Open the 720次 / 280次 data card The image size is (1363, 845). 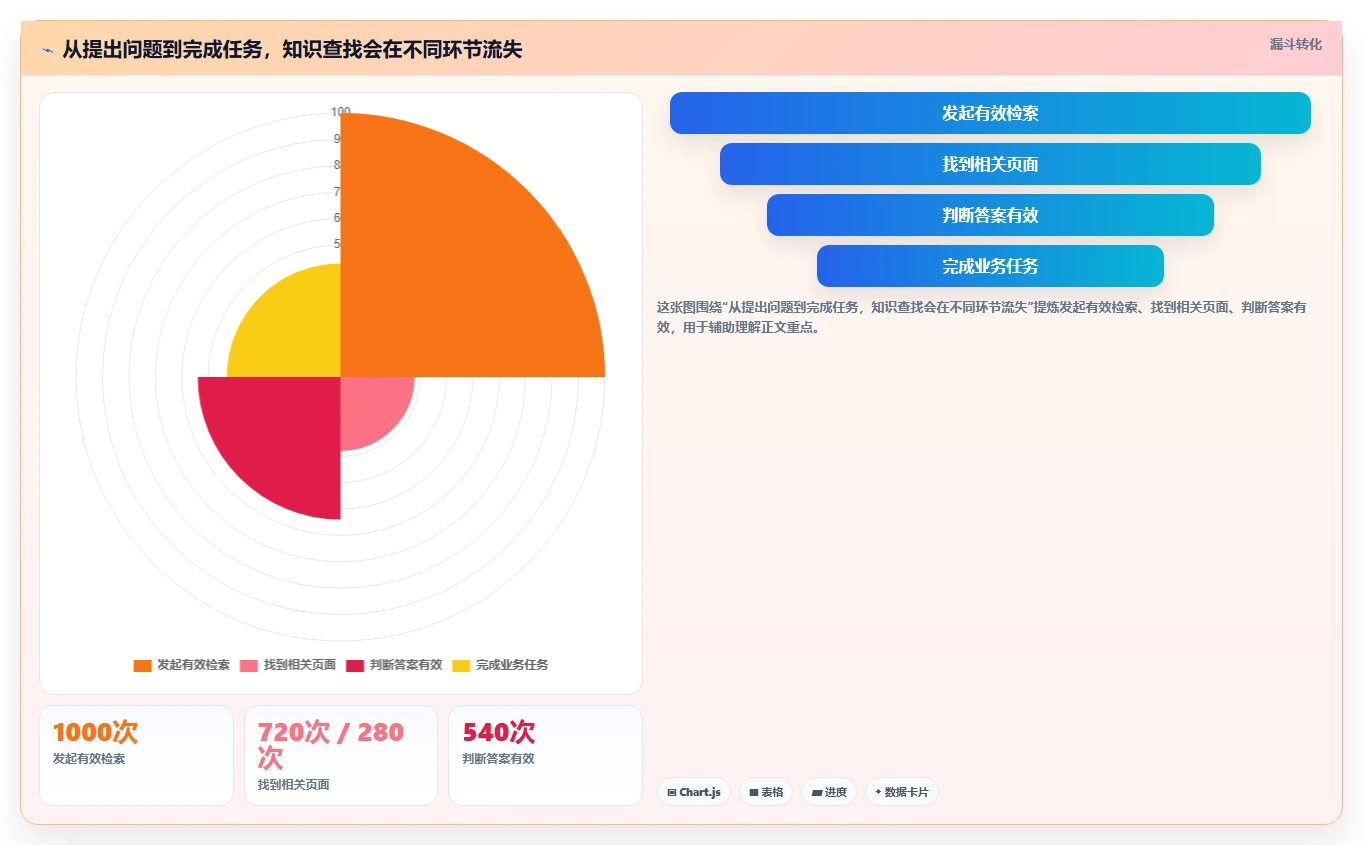(x=341, y=755)
